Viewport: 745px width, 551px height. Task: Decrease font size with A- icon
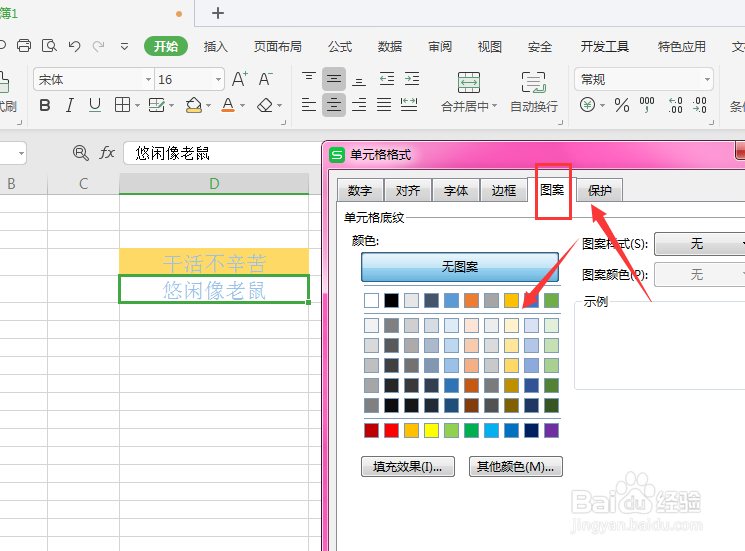266,79
